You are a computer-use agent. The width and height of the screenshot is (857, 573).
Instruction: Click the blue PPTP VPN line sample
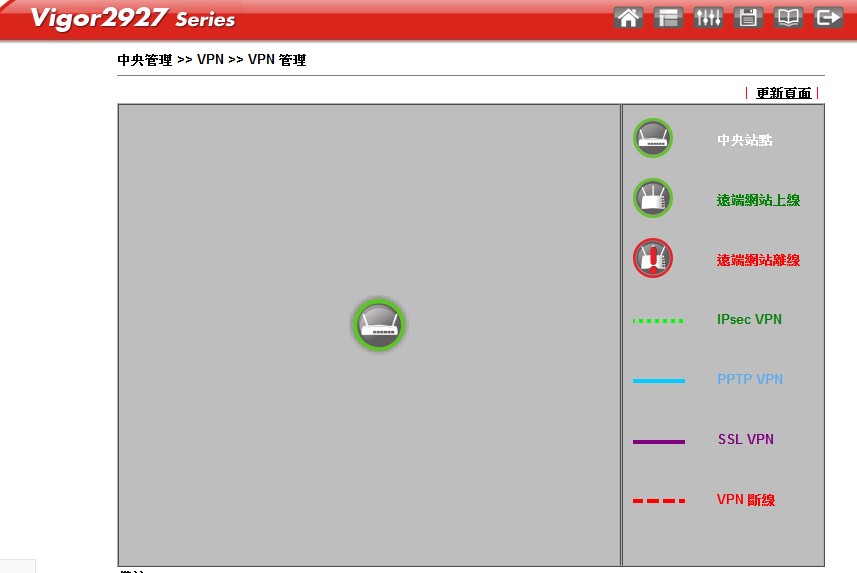click(658, 381)
